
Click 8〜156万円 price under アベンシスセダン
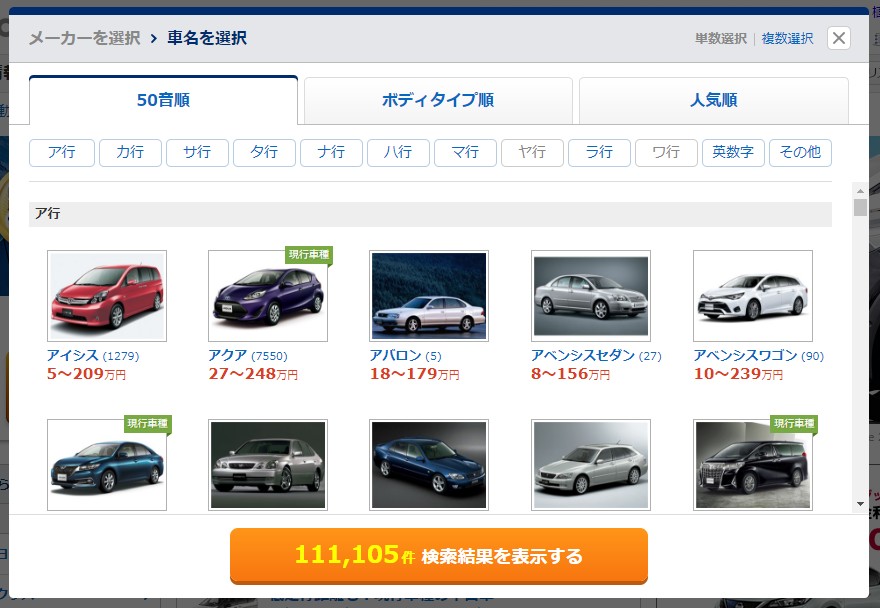coord(570,374)
